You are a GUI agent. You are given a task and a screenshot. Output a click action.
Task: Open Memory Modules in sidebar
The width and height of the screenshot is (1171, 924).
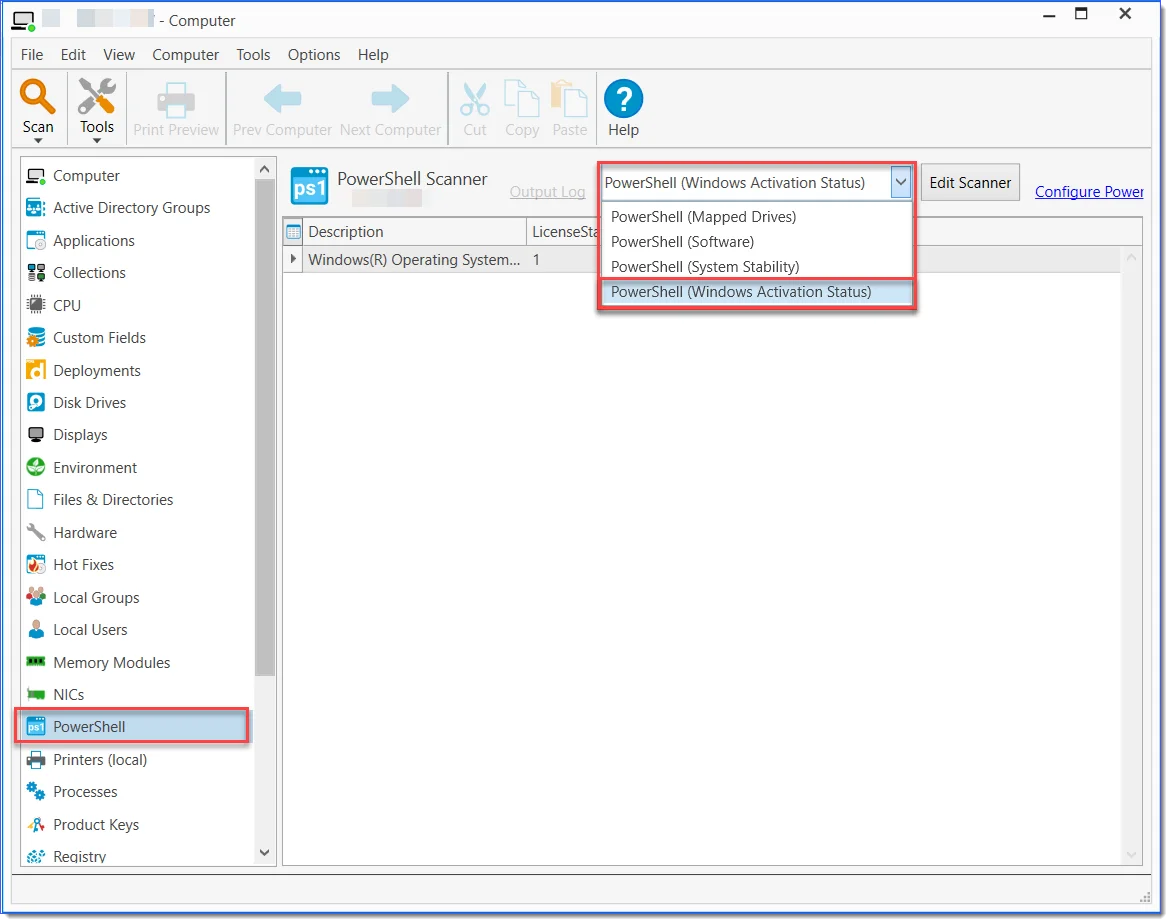point(111,663)
